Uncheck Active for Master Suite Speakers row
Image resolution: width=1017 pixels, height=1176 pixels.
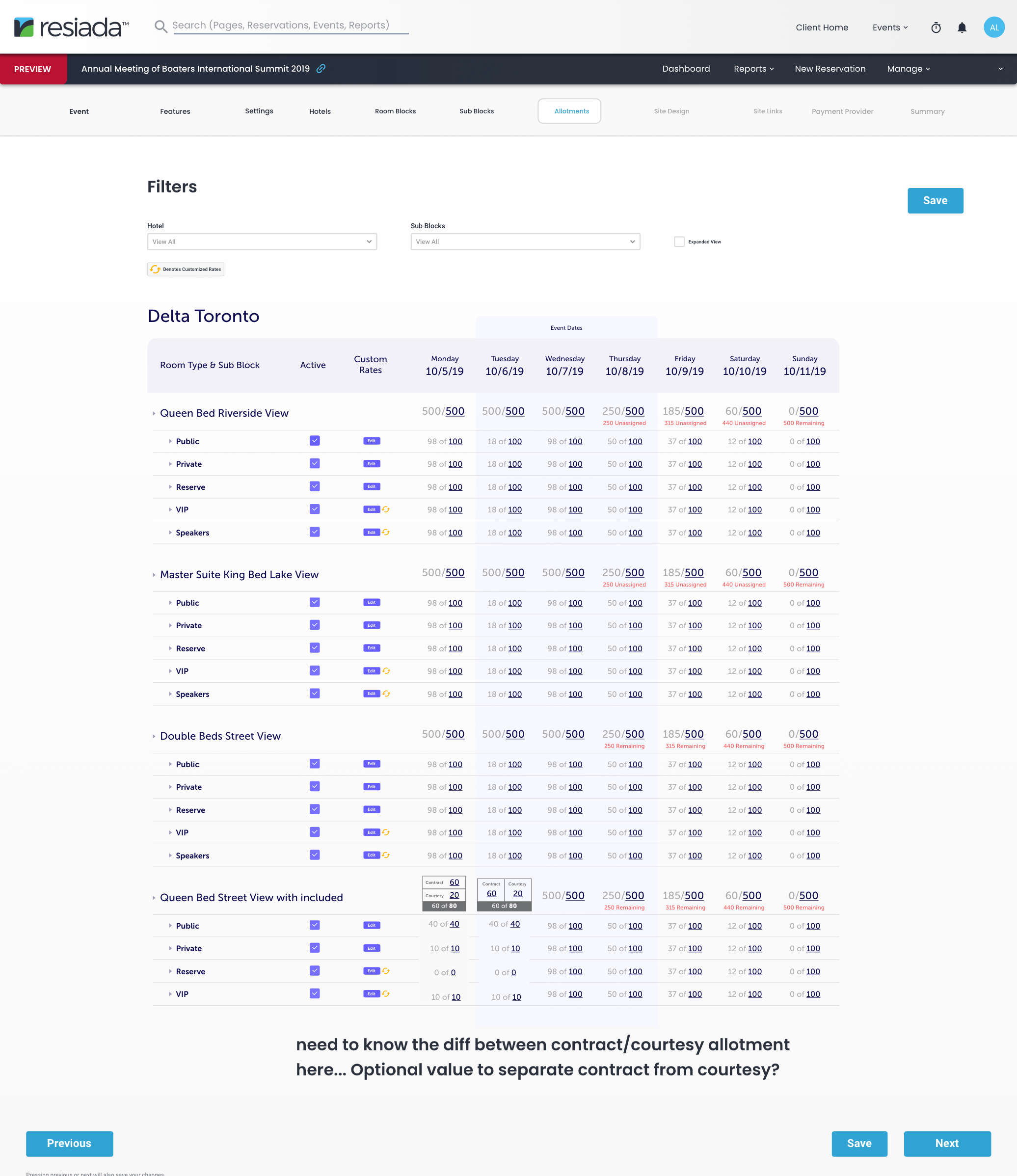(315, 694)
